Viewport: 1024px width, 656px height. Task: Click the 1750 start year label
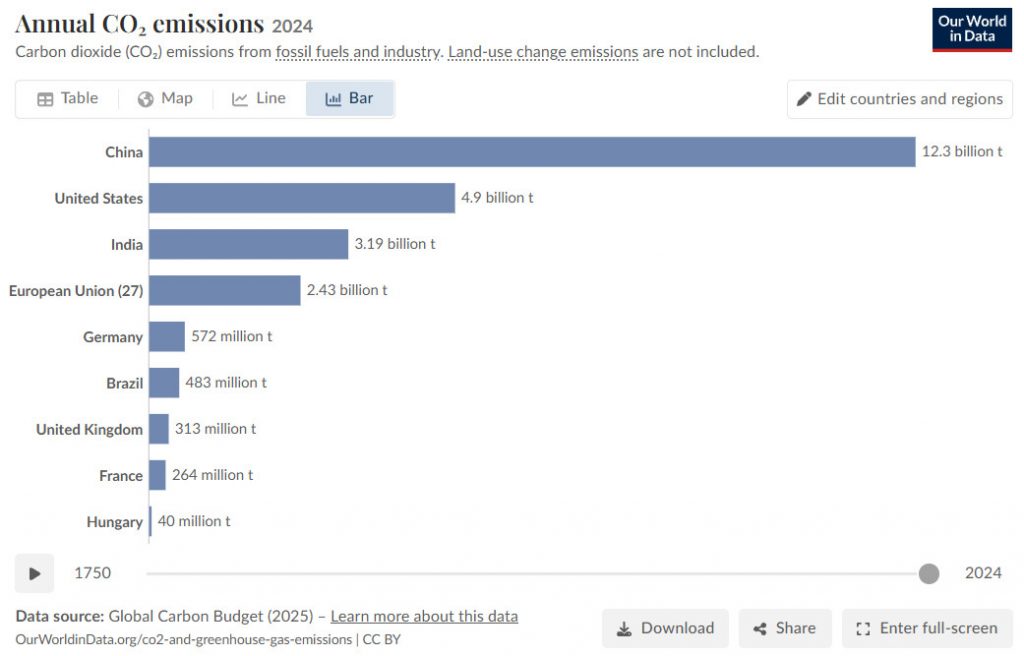pos(93,573)
